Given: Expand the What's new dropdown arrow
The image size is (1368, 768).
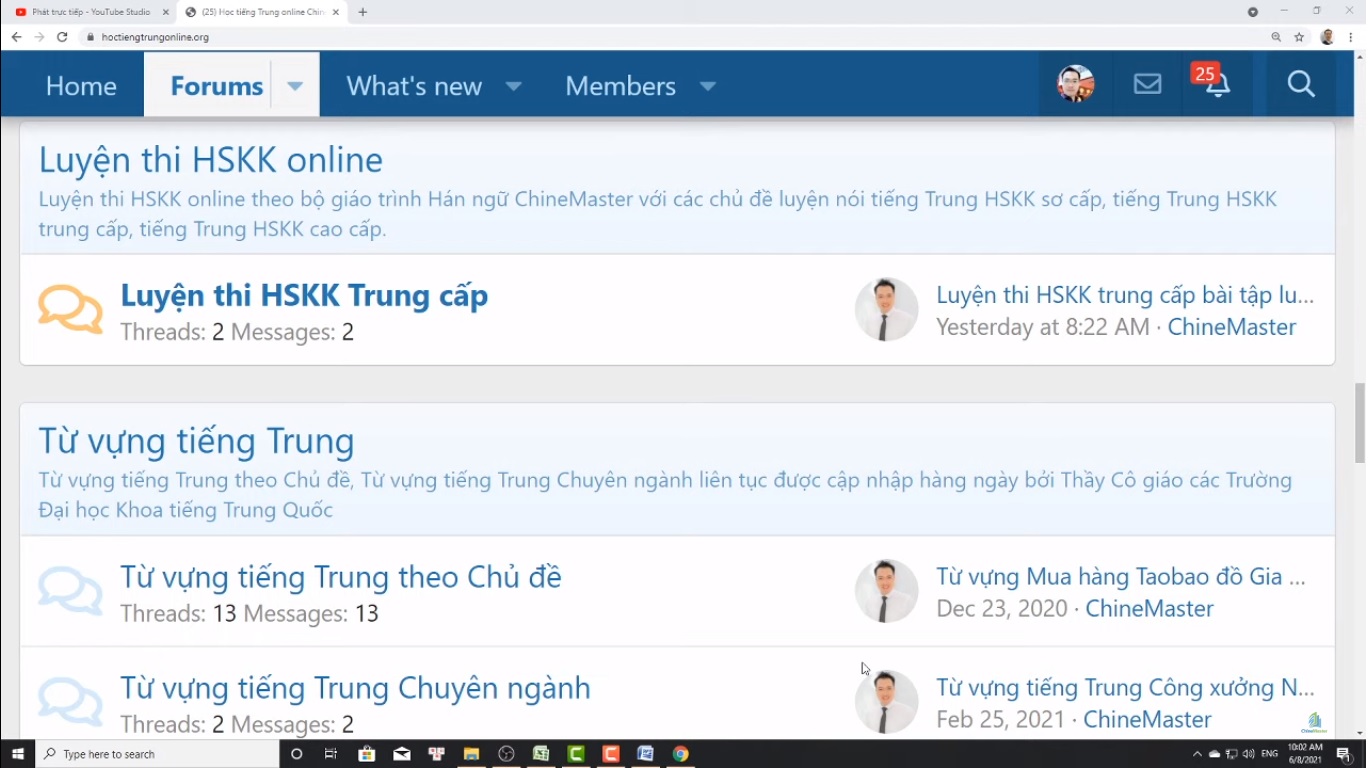Looking at the screenshot, I should (x=513, y=86).
